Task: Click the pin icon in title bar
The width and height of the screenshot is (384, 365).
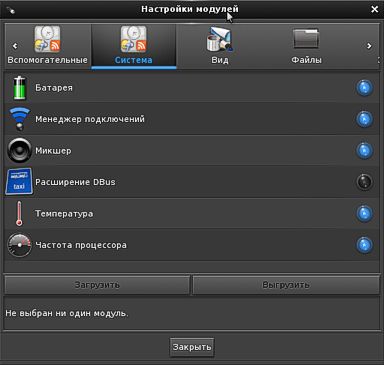Action: pyautogui.click(x=11, y=10)
